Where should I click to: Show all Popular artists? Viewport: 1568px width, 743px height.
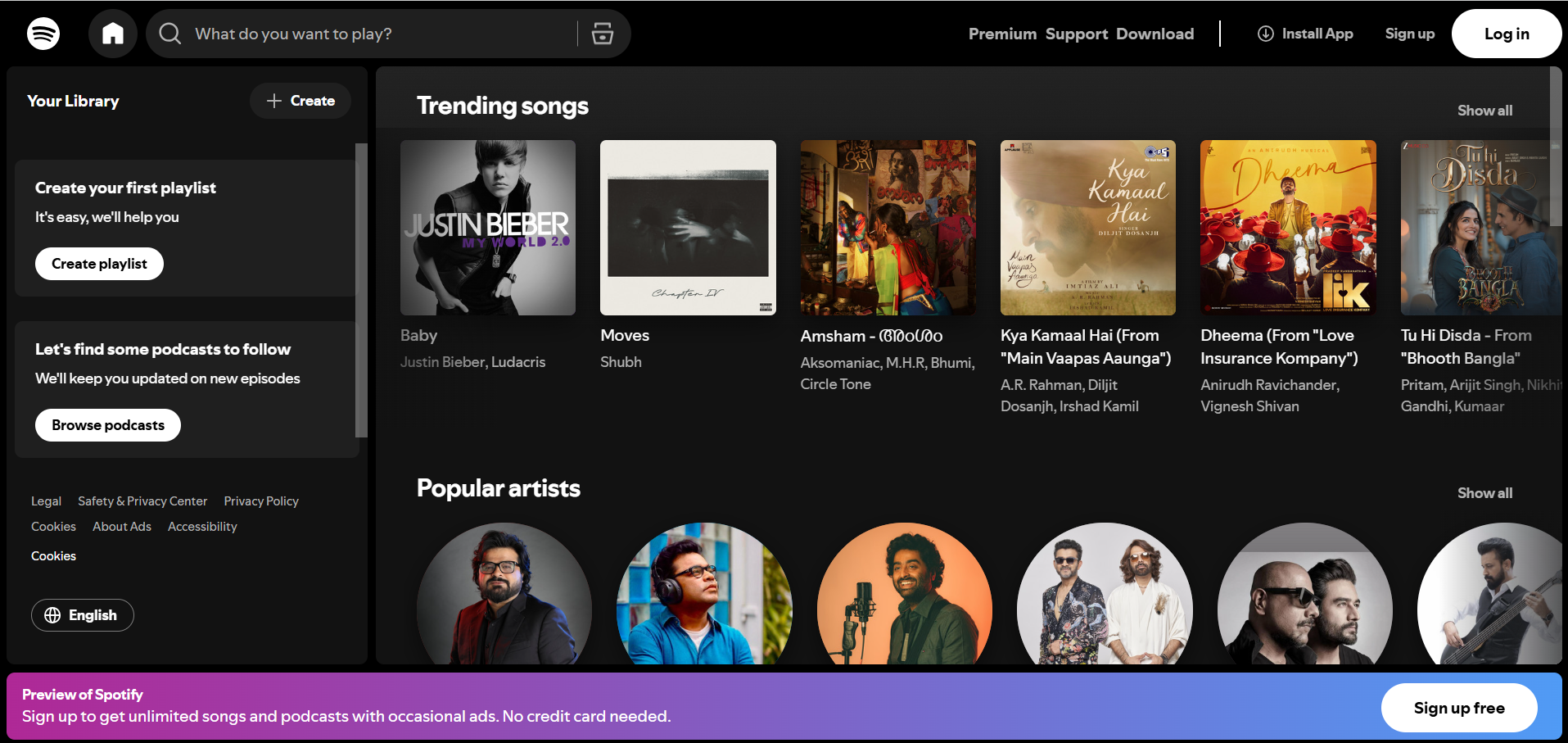pyautogui.click(x=1484, y=493)
